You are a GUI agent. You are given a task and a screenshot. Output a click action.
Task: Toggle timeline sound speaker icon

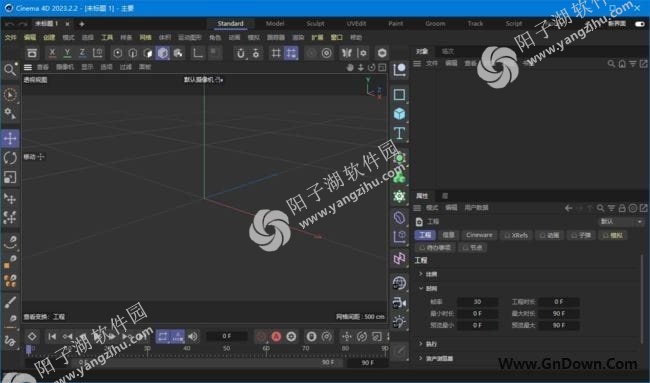click(193, 336)
